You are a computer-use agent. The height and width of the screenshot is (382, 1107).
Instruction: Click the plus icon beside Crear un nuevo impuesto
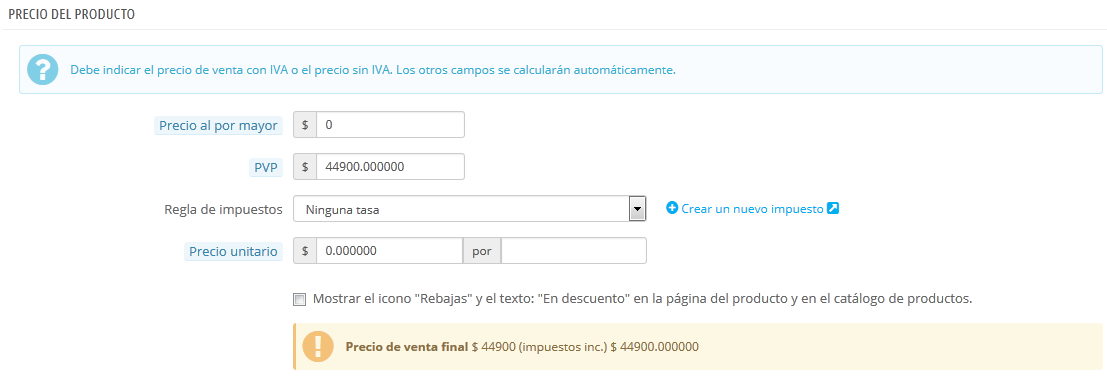click(672, 208)
